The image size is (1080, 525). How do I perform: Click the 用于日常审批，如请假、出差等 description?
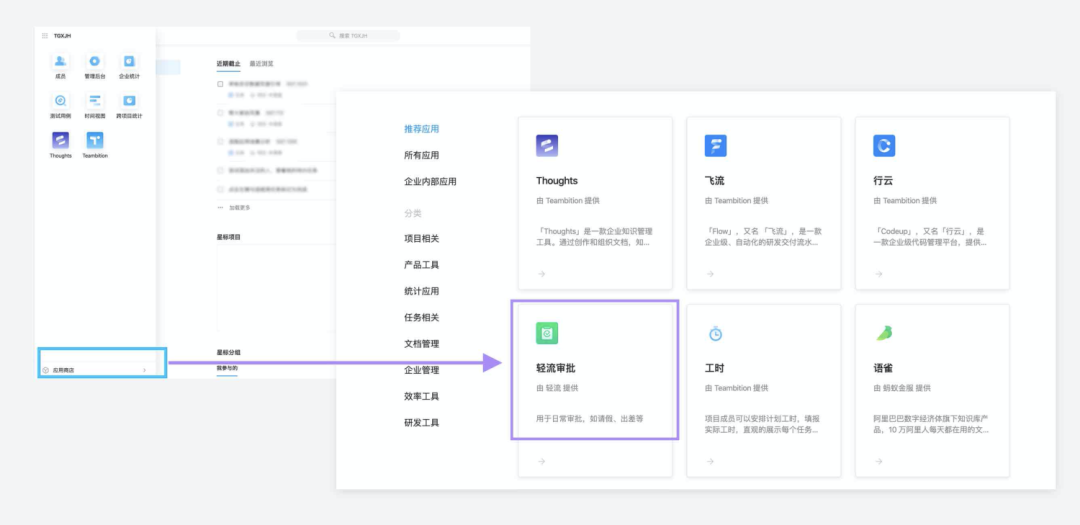click(x=590, y=418)
